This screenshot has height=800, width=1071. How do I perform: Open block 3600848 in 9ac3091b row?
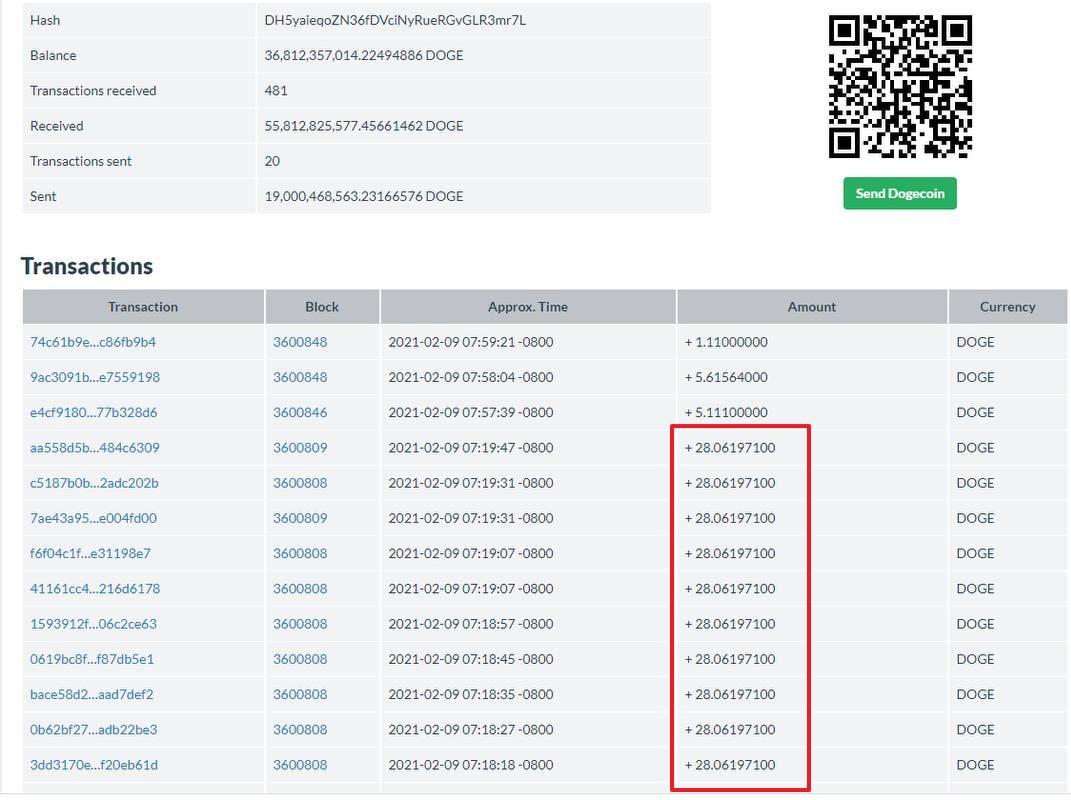coord(300,378)
